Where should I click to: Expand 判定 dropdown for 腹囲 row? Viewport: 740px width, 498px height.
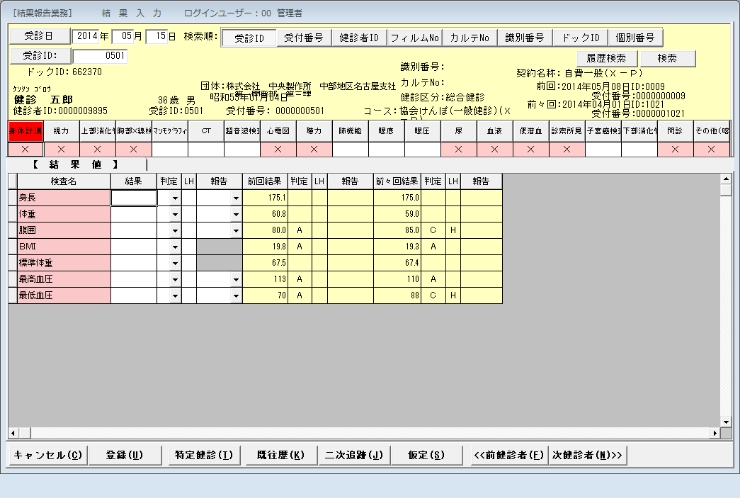175,231
